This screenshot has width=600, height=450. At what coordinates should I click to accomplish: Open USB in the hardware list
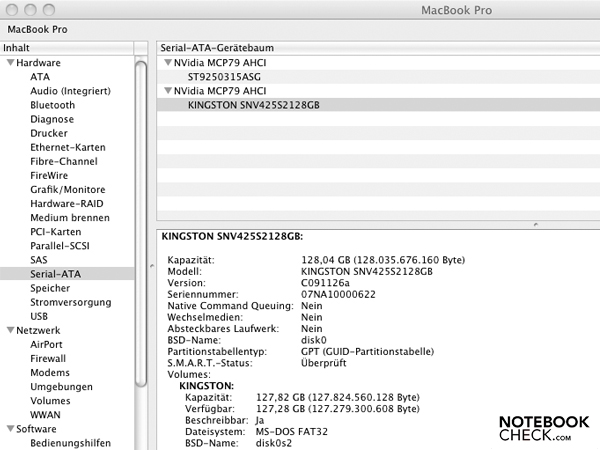coord(39,316)
